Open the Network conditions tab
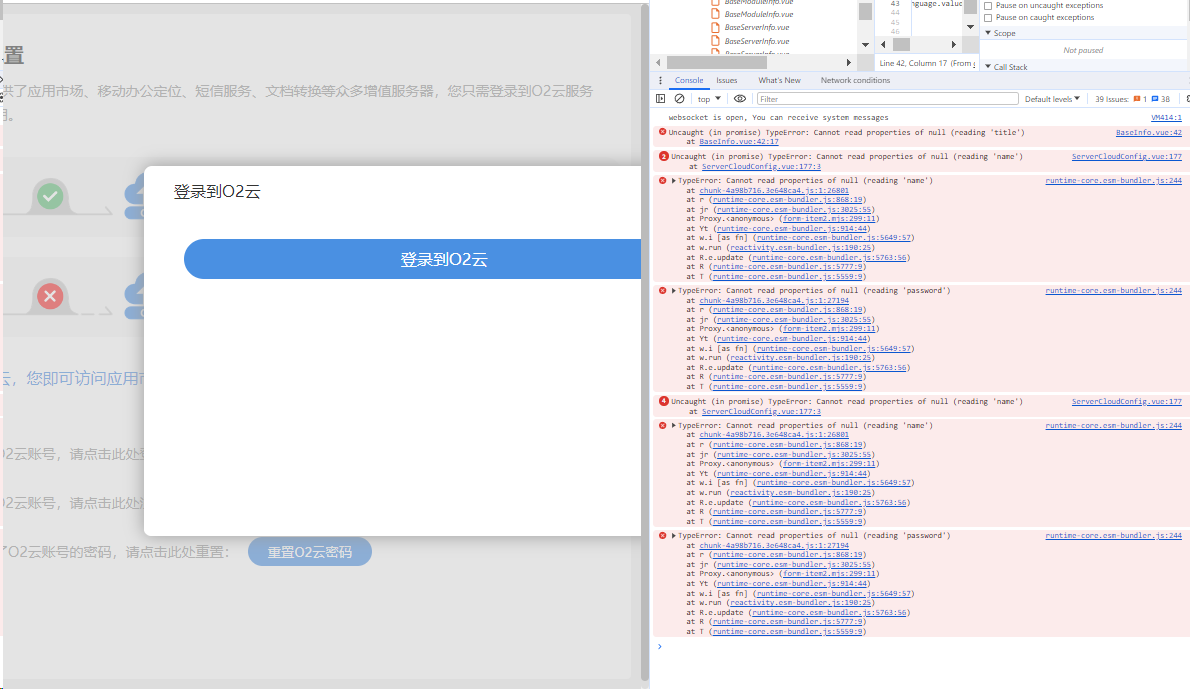Viewport: 1190px width, 689px height. tap(855, 80)
